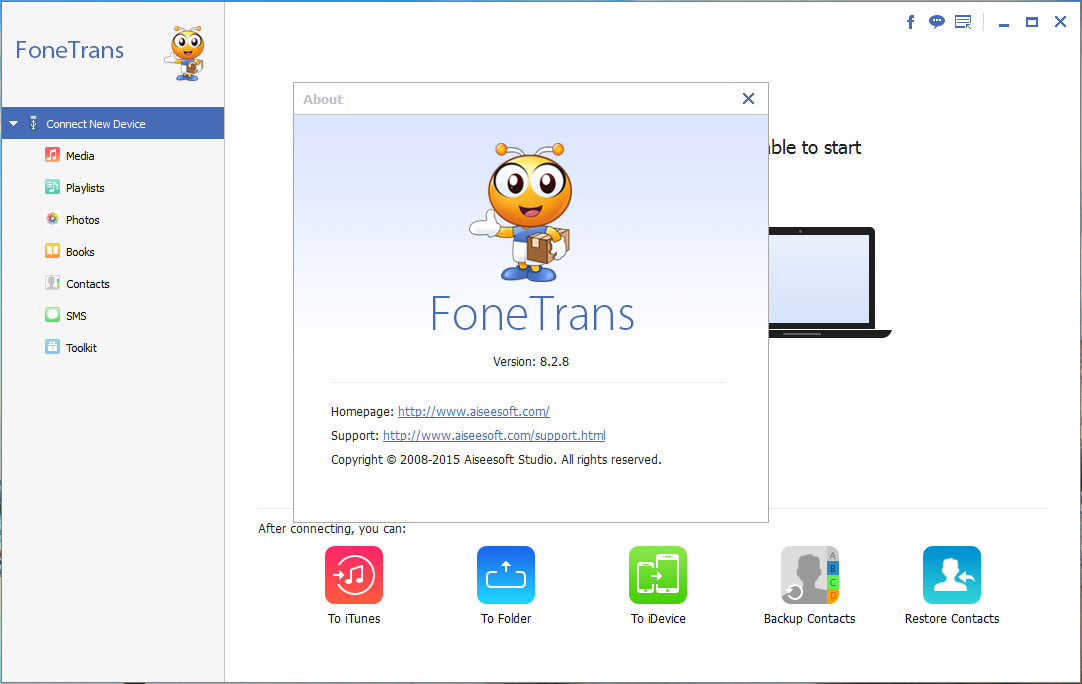Click the feedback speech bubble icon
1082x684 pixels.
[937, 22]
